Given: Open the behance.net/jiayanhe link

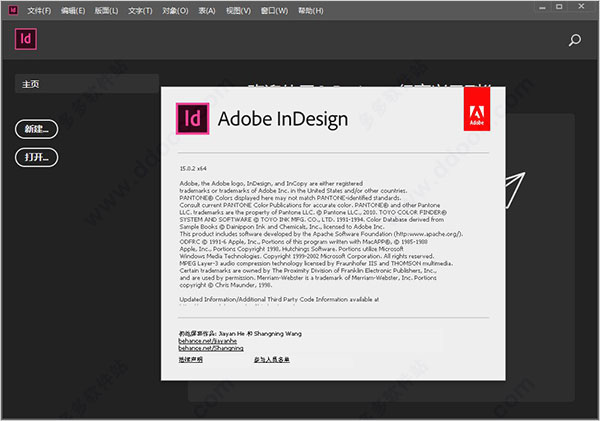Looking at the screenshot, I should pos(207,341).
